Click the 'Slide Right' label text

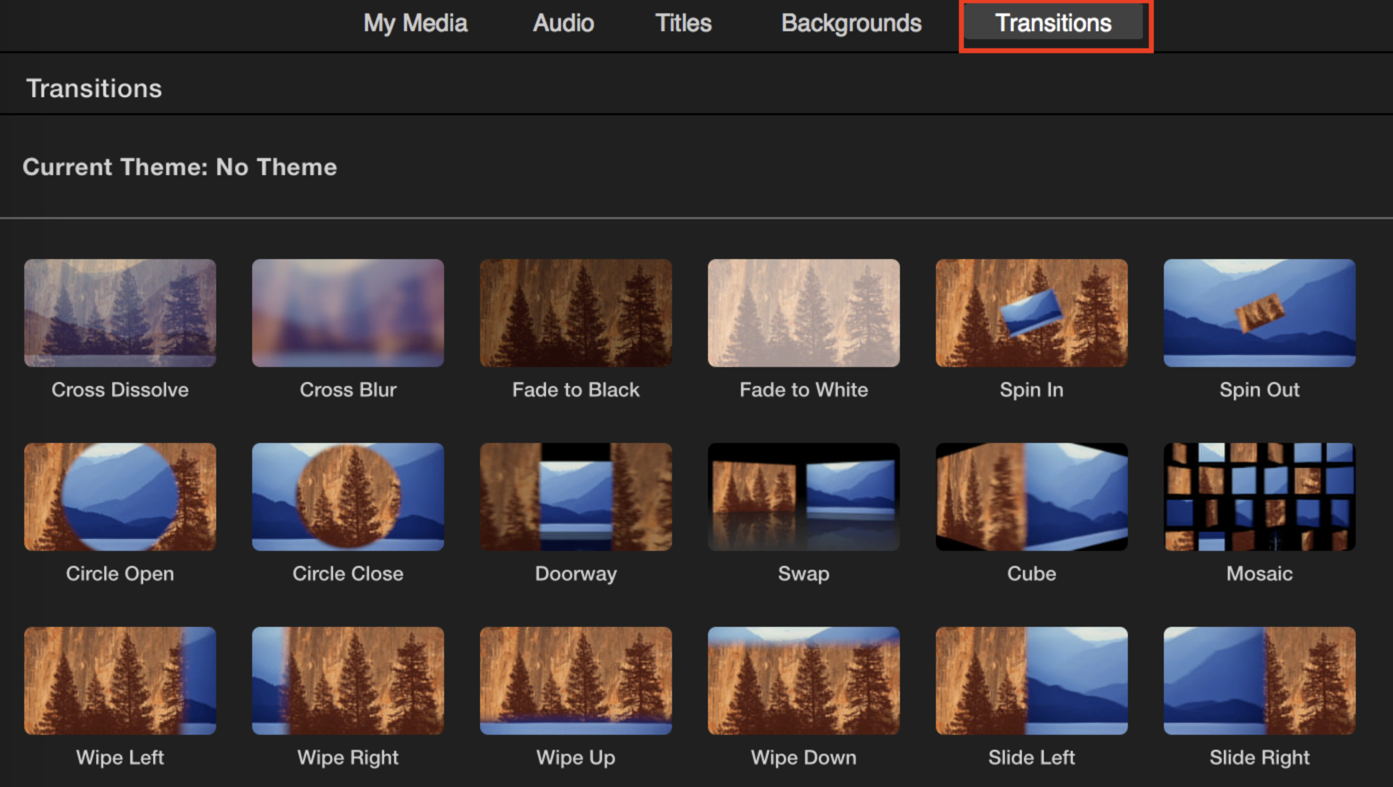point(1260,758)
